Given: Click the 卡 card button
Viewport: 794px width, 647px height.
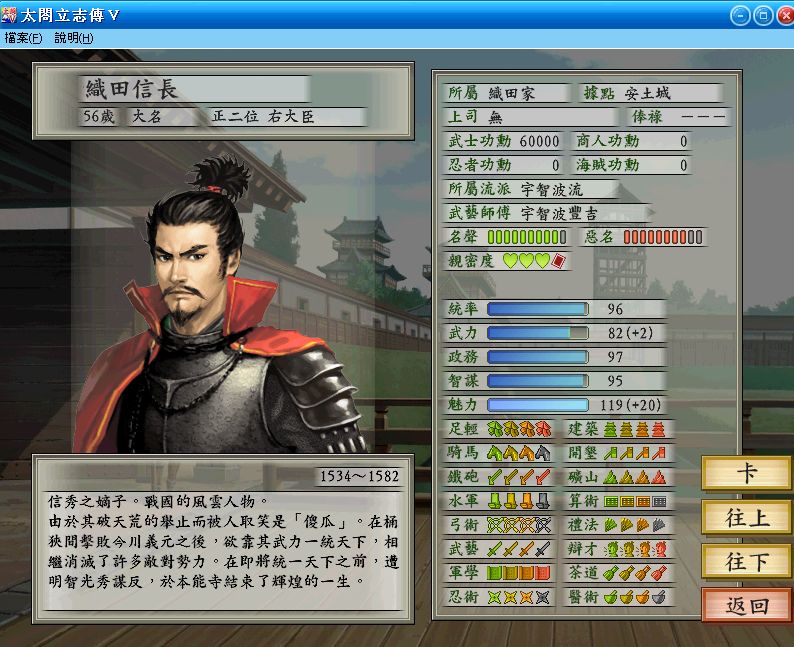Looking at the screenshot, I should pyautogui.click(x=746, y=473).
